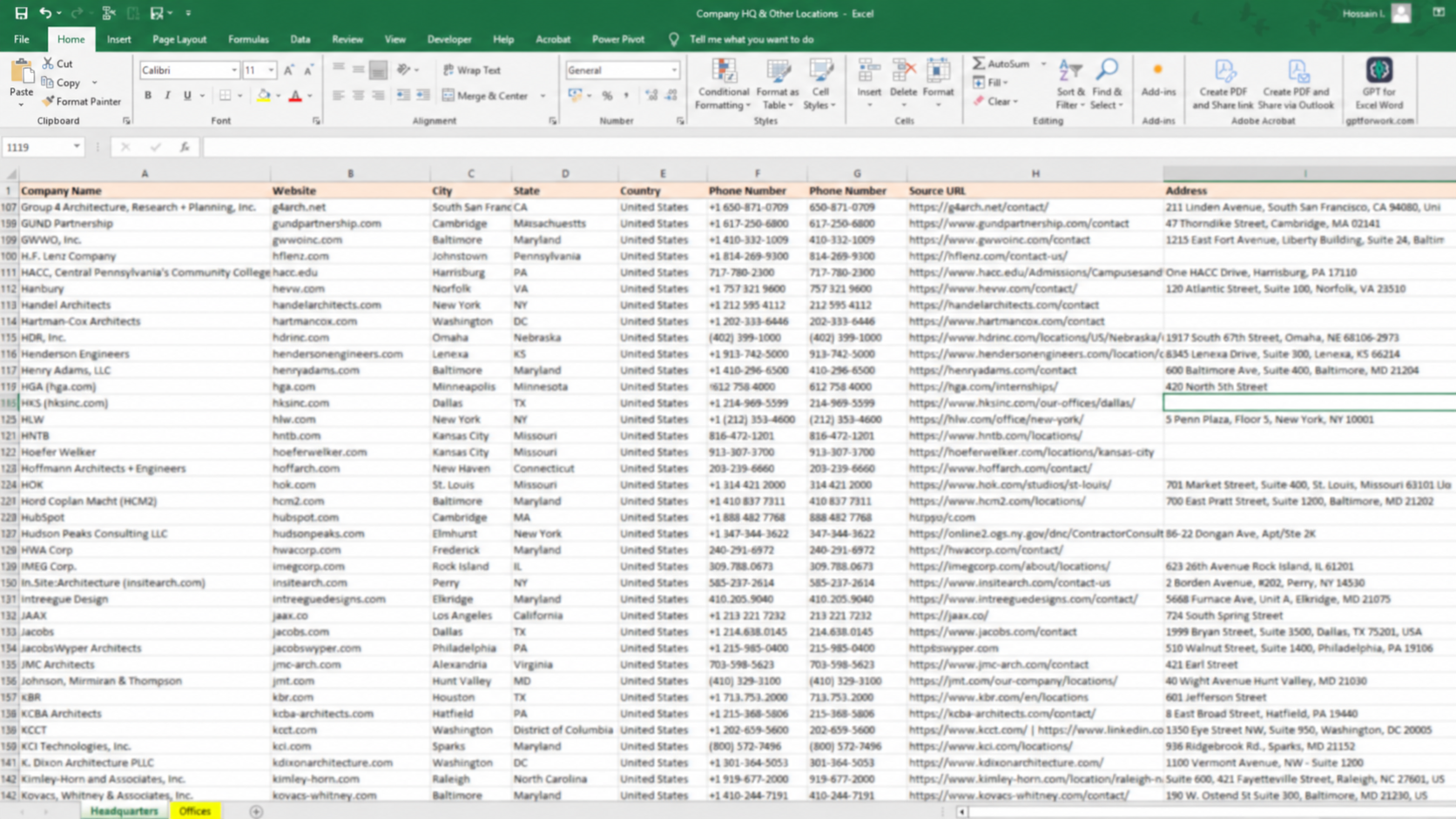
Task: Switch to the Formulas tab
Action: tap(248, 39)
